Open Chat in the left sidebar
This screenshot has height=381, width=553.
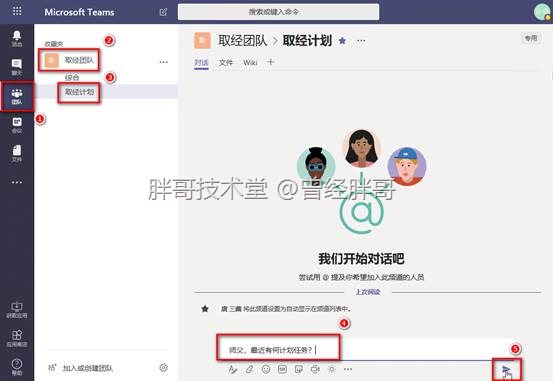pos(17,67)
